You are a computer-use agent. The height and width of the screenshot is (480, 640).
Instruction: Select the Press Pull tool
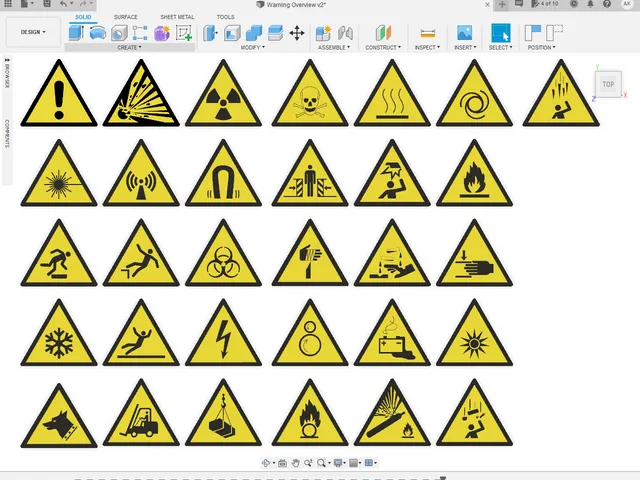[210, 33]
